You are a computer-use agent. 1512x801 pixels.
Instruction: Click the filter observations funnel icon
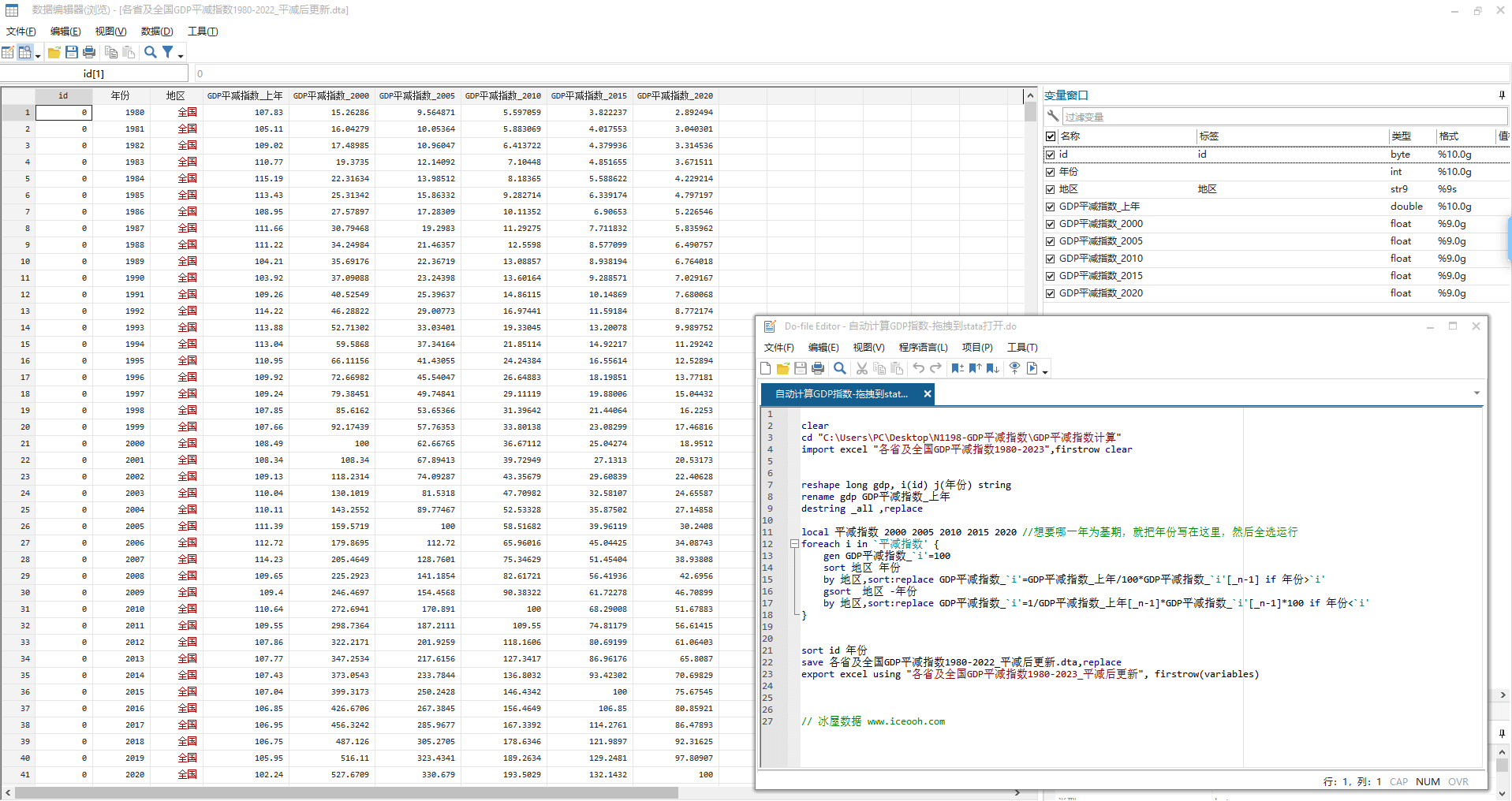click(x=168, y=52)
